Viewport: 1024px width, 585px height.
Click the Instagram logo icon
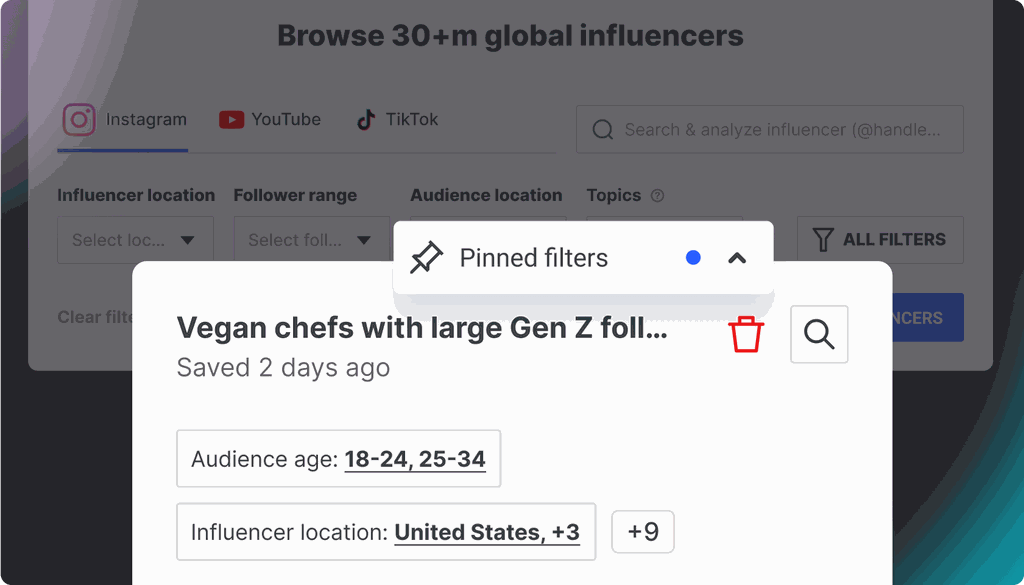click(79, 120)
